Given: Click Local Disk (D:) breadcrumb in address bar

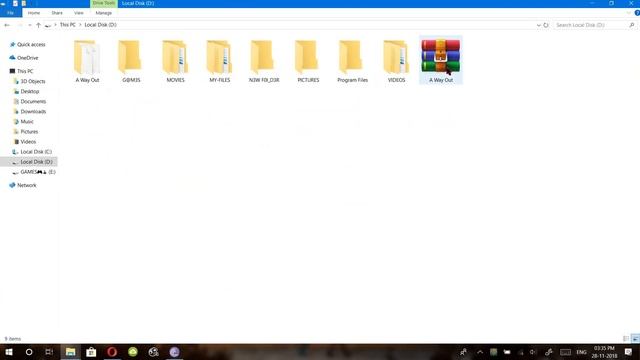Looking at the screenshot, I should [x=100, y=25].
